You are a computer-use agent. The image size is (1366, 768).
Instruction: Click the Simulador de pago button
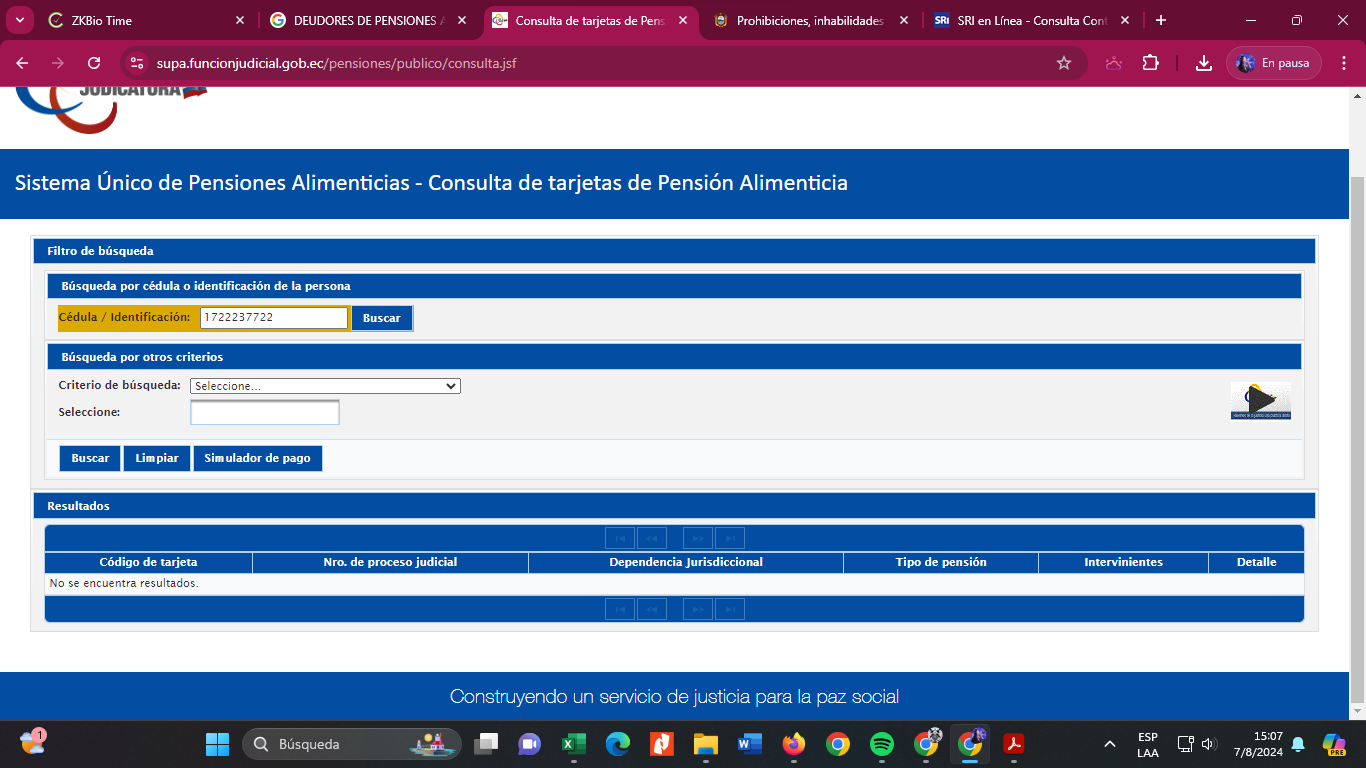coord(257,458)
